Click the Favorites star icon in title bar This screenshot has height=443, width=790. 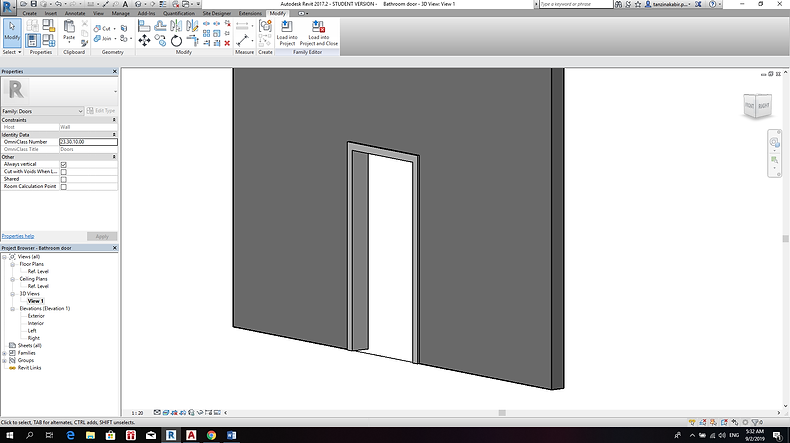coord(638,4)
